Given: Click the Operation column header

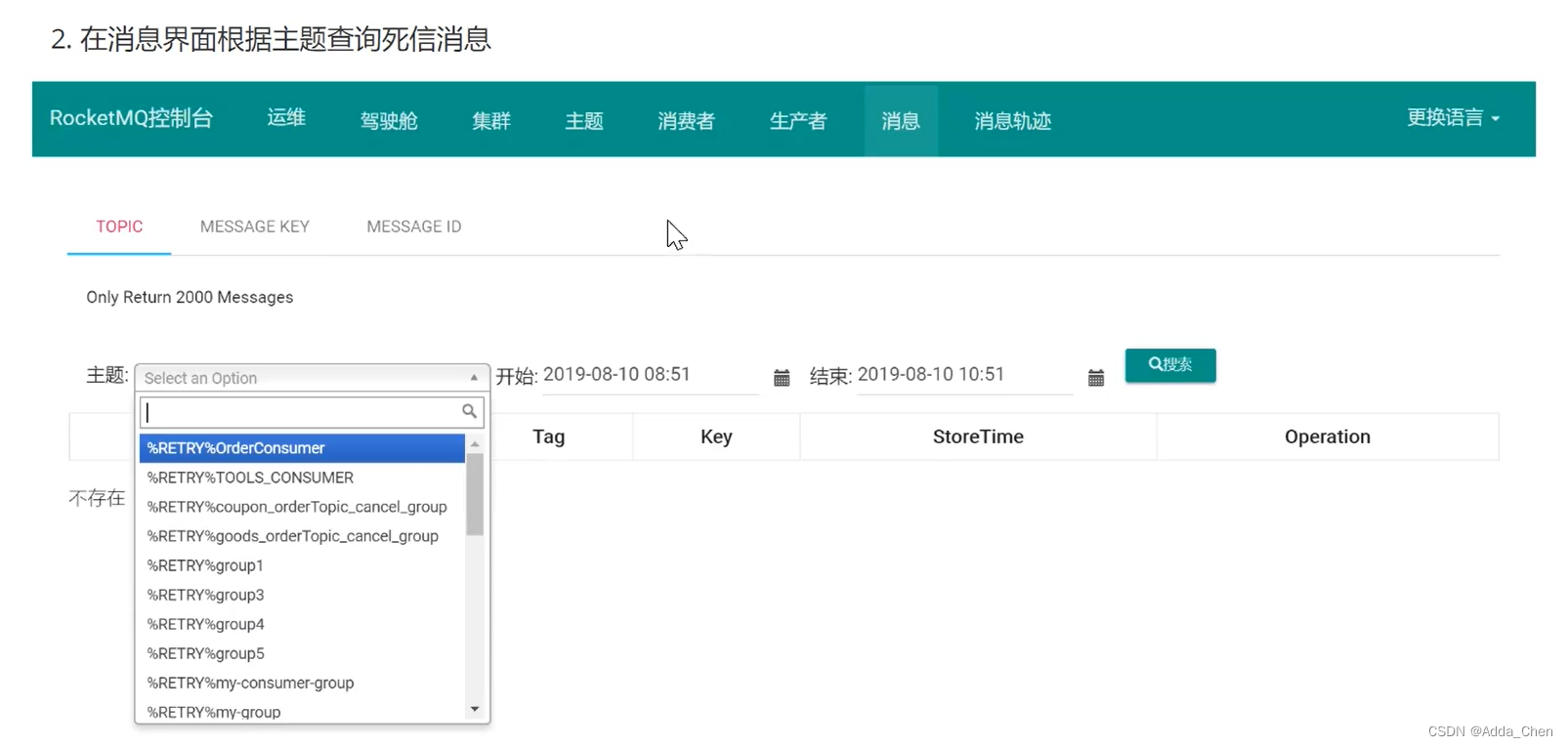Looking at the screenshot, I should point(1328,436).
